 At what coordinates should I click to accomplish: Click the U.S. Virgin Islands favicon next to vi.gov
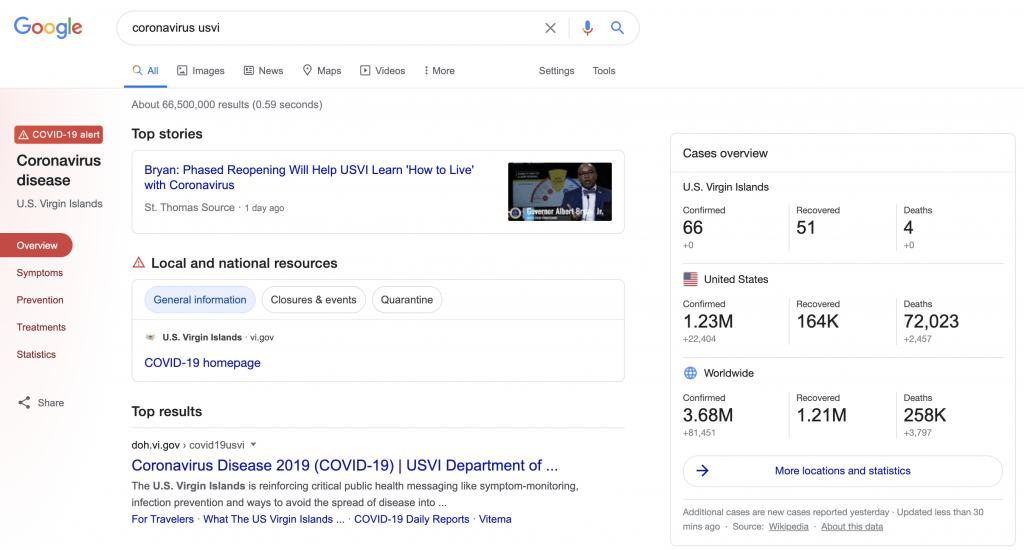pyautogui.click(x=150, y=337)
